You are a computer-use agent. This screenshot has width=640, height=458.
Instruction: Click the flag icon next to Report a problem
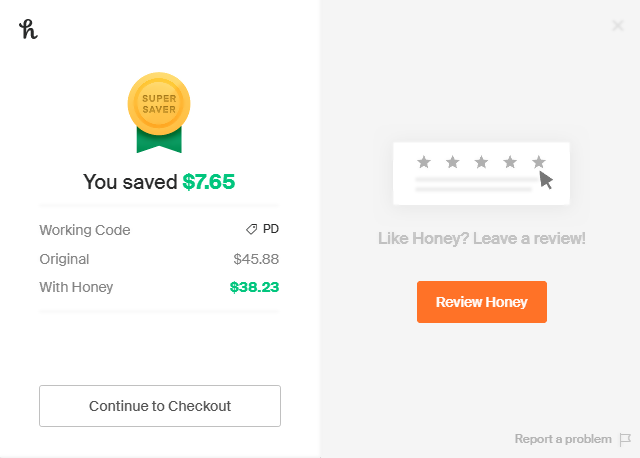coord(625,439)
